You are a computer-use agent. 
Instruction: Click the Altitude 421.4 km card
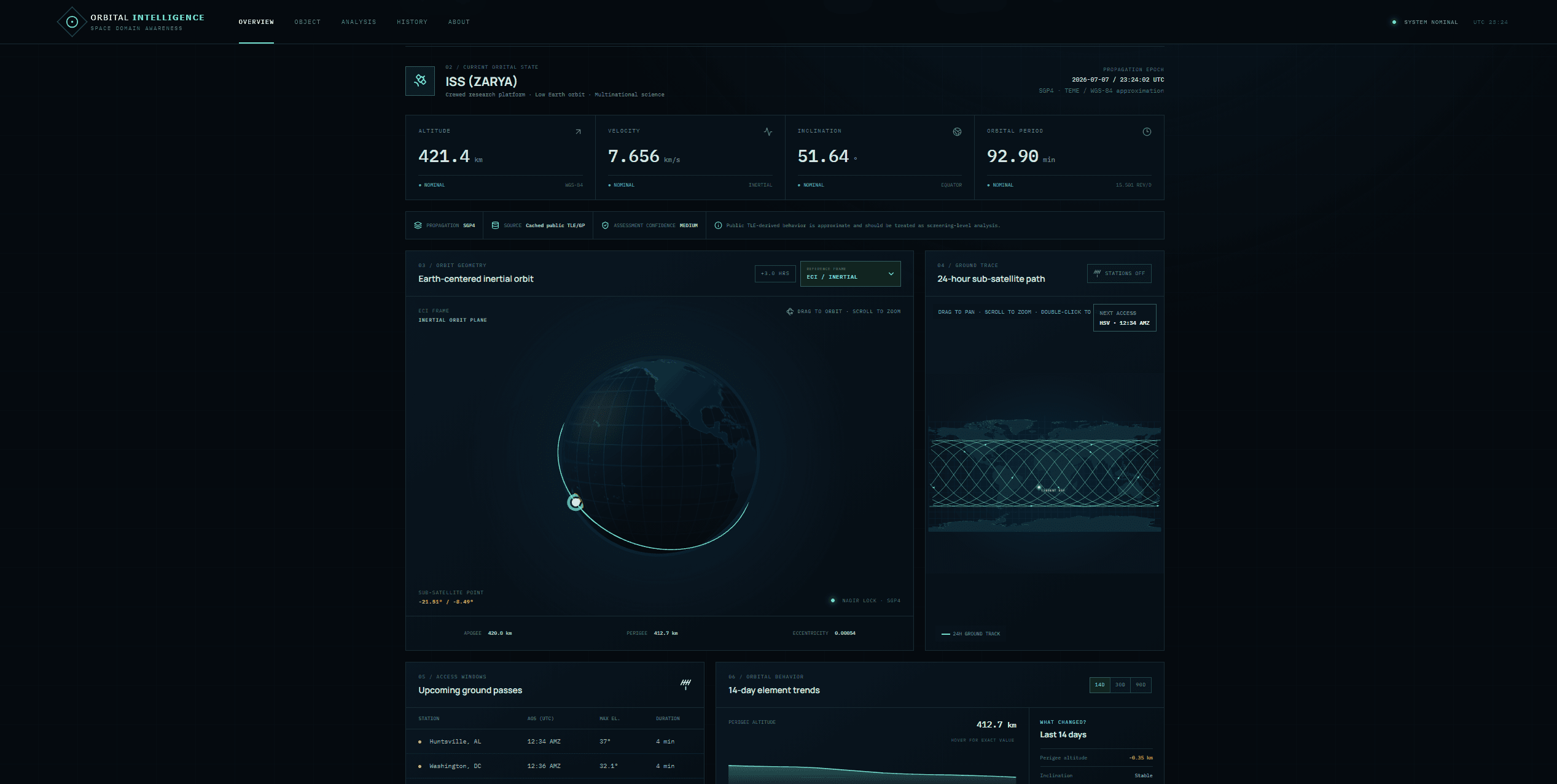[x=501, y=157]
